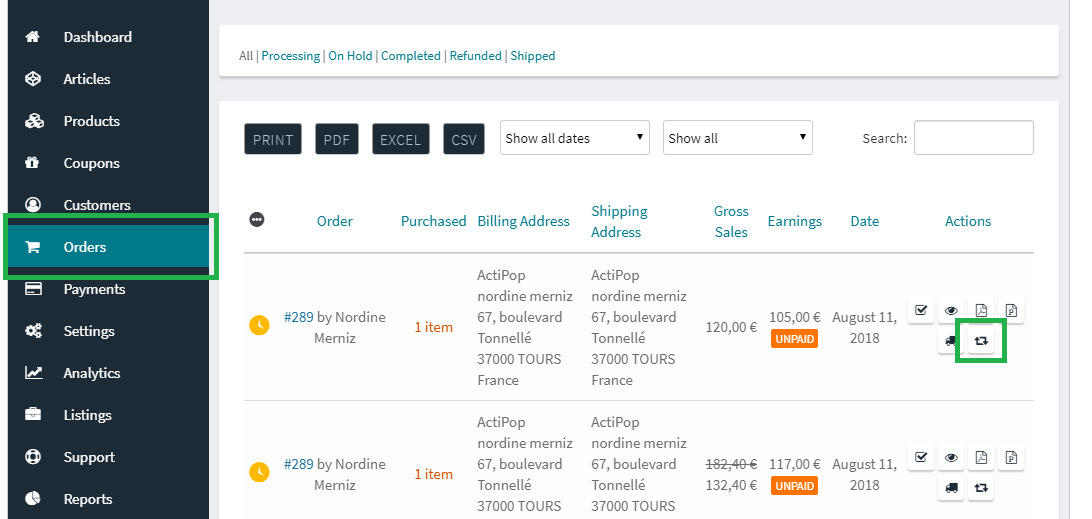1092x519 pixels.
Task: View details of first order with eye icon
Action: [951, 311]
